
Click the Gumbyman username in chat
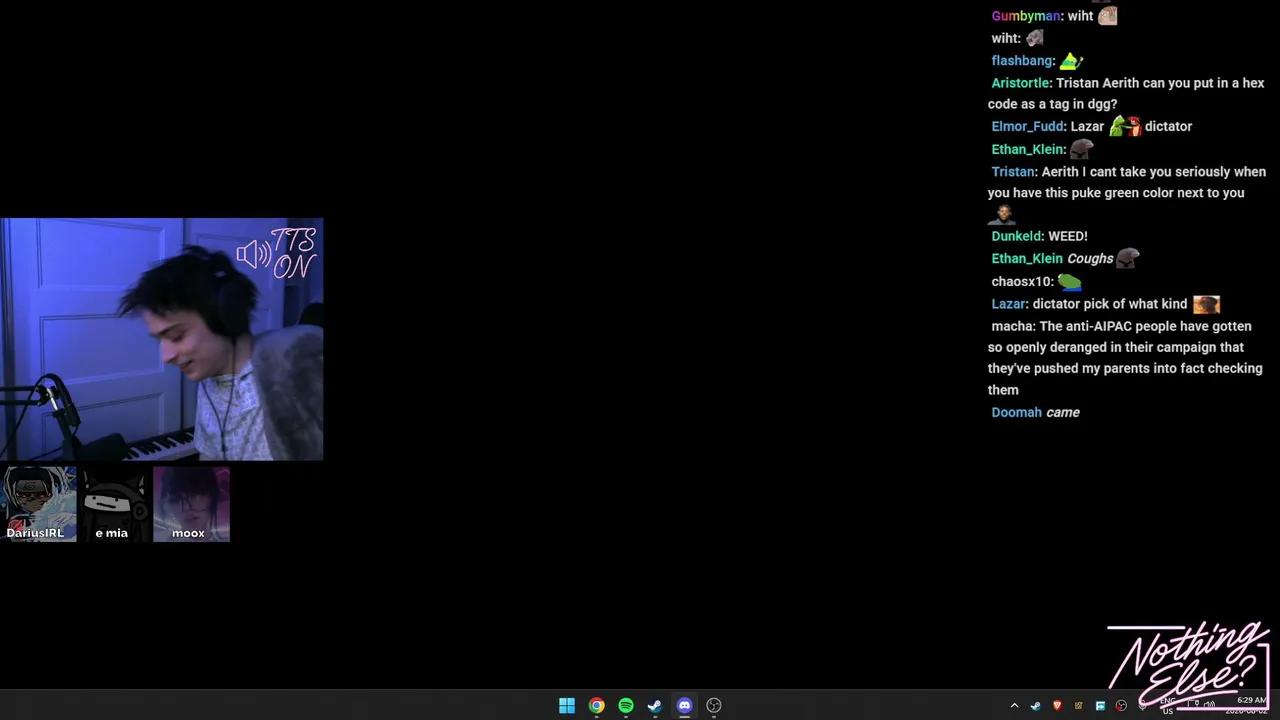pos(1026,16)
